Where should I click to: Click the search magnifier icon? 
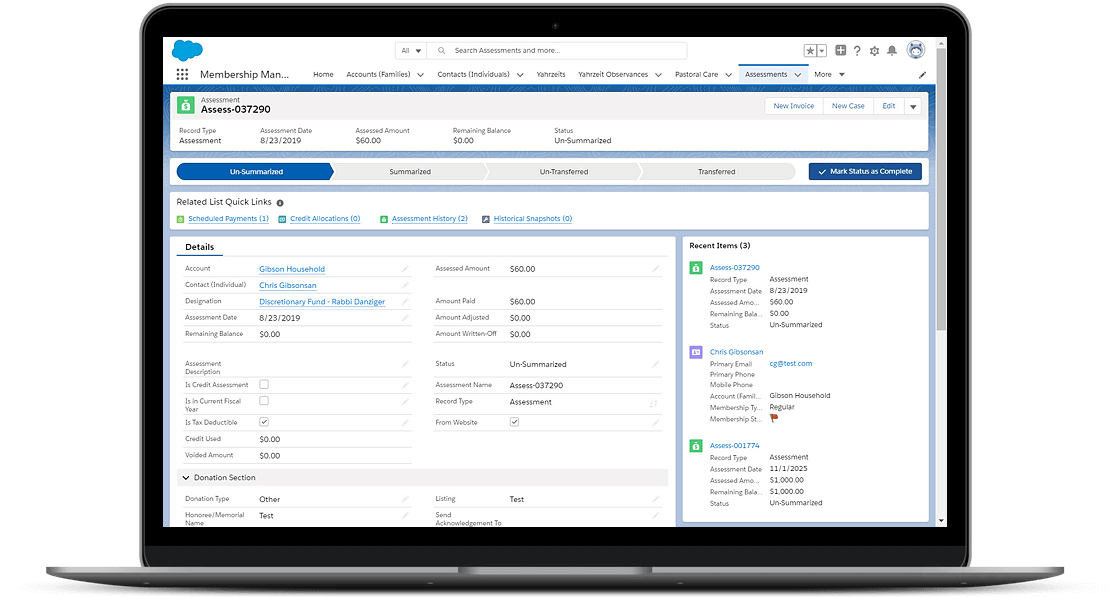click(x=441, y=51)
